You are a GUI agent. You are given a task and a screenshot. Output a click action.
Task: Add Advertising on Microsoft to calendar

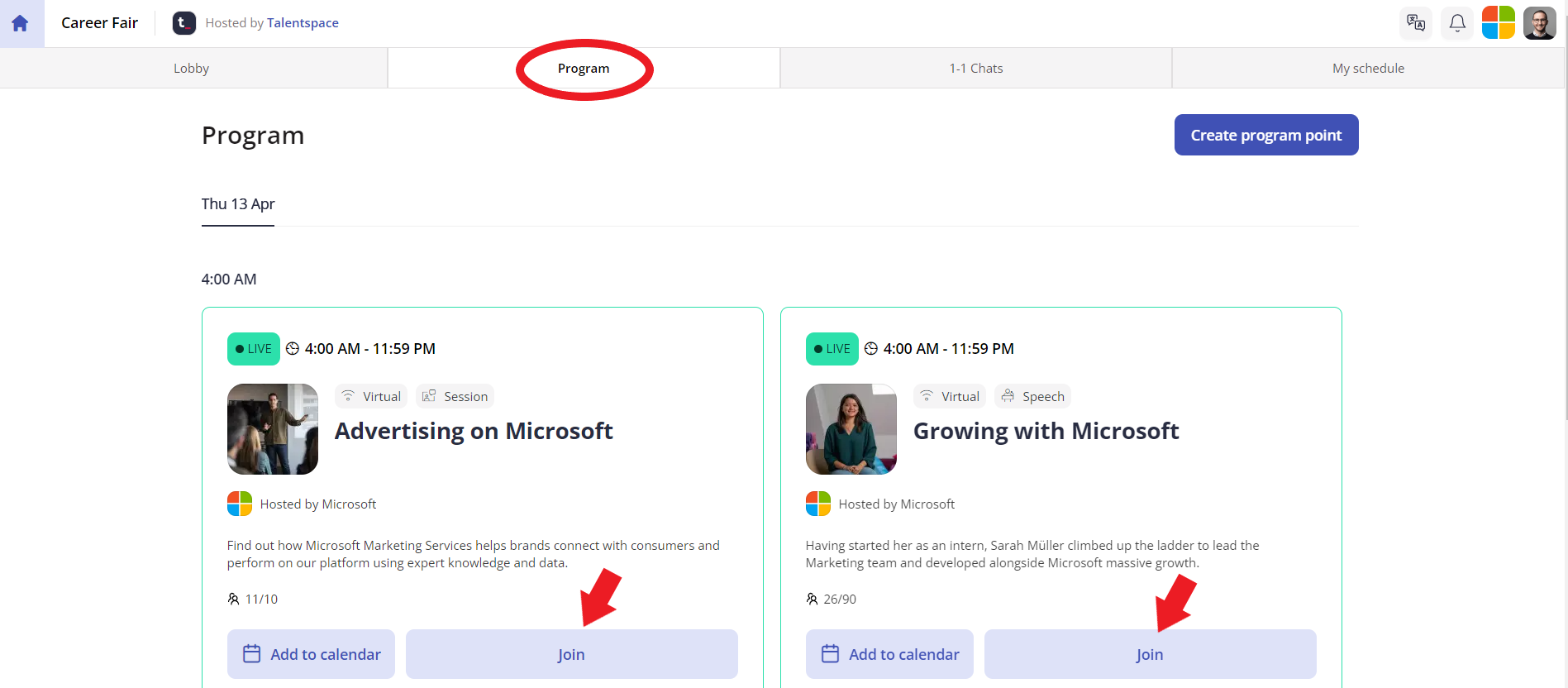[311, 654]
